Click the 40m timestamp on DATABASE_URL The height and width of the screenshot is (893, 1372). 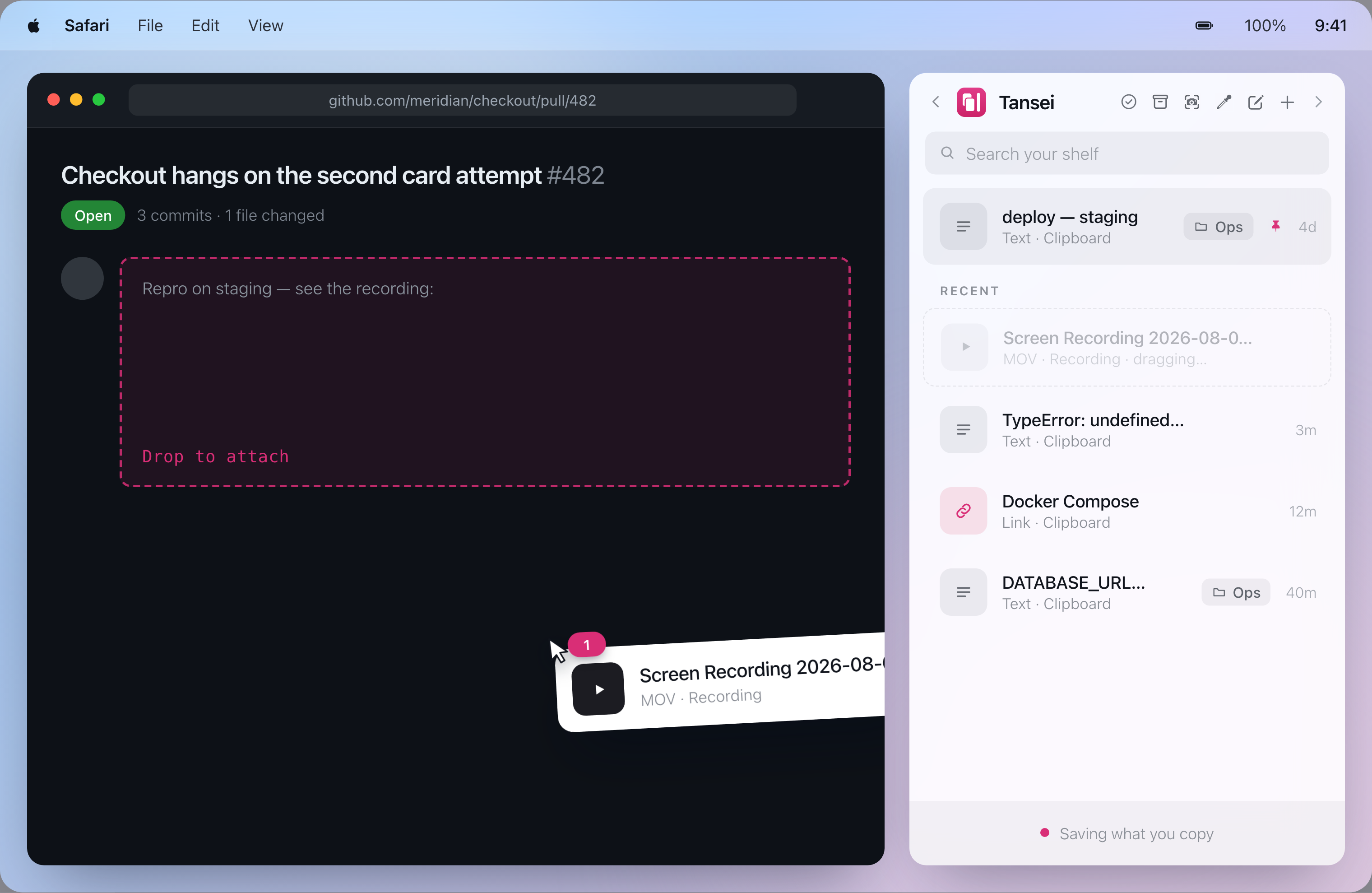(1301, 593)
